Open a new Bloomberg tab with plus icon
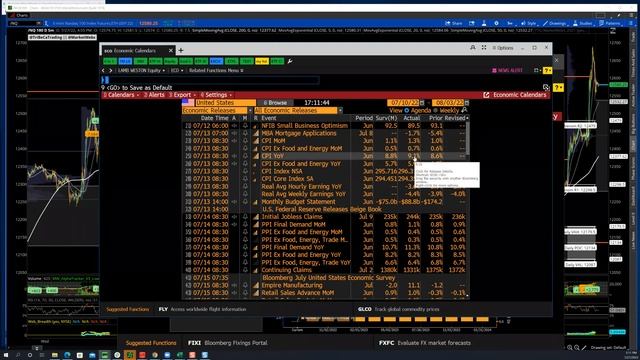This screenshot has width=640, height=360. 181,51
